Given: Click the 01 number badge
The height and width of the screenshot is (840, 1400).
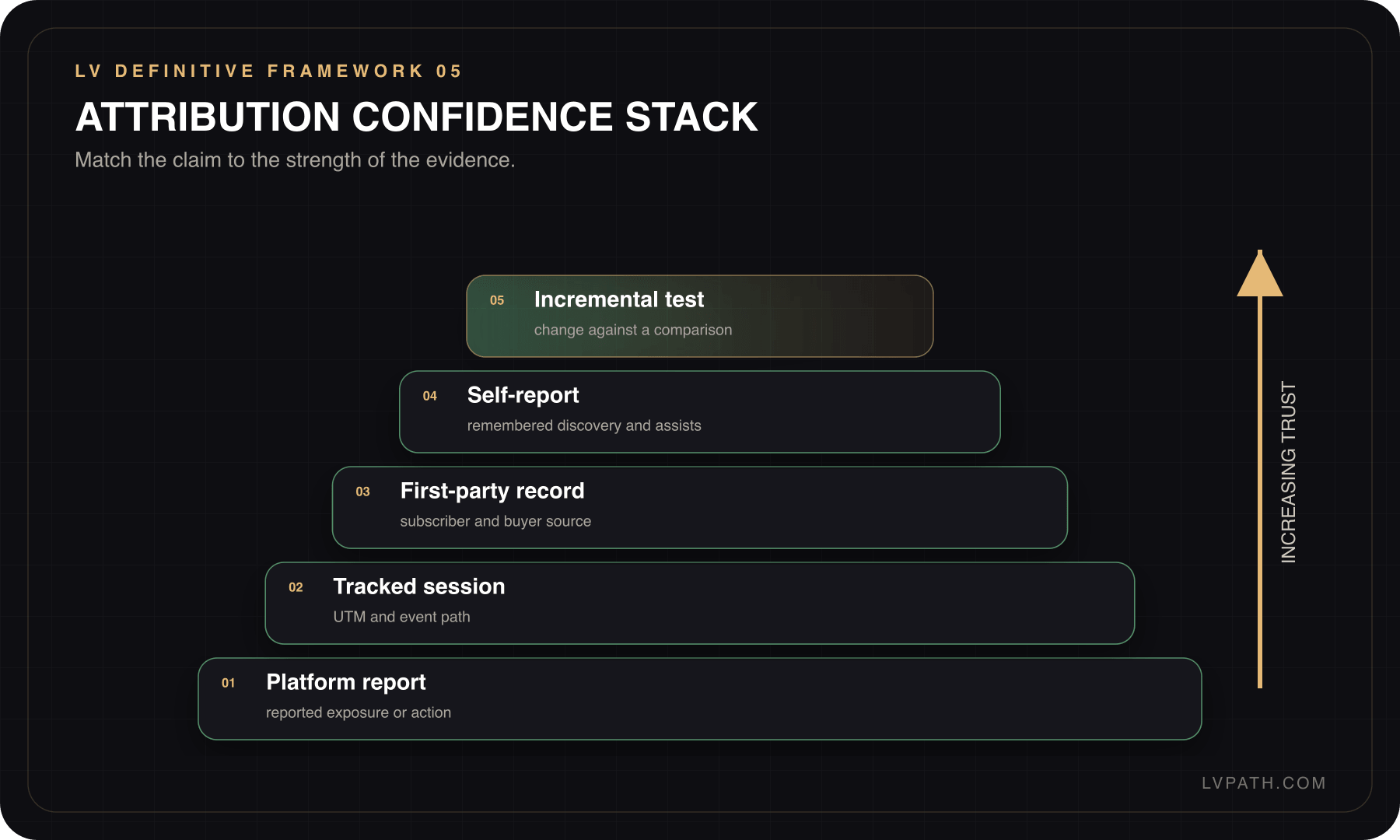Looking at the screenshot, I should tap(229, 683).
